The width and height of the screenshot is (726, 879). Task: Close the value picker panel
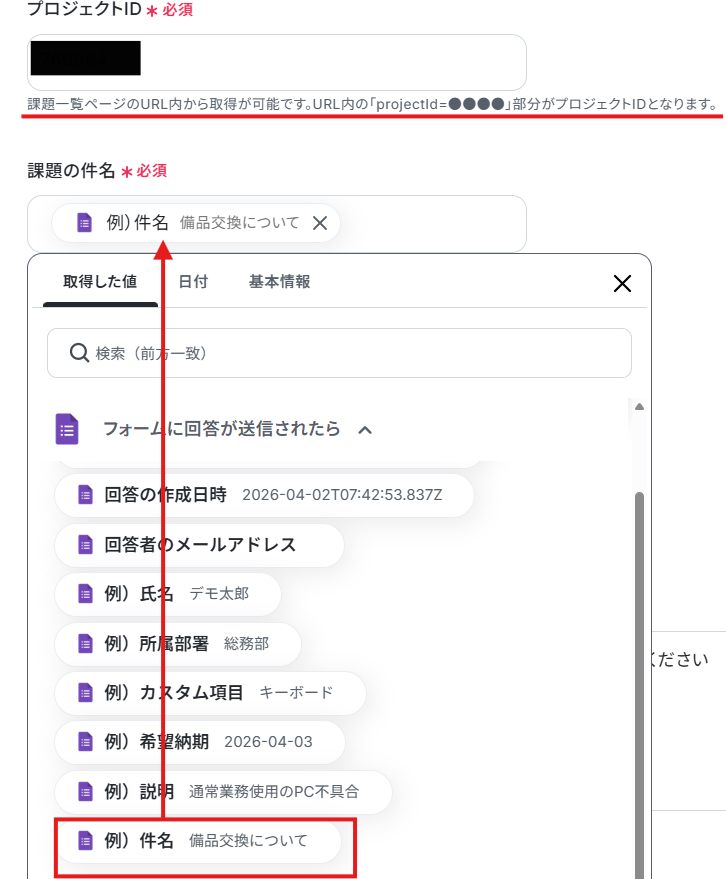pyautogui.click(x=622, y=284)
